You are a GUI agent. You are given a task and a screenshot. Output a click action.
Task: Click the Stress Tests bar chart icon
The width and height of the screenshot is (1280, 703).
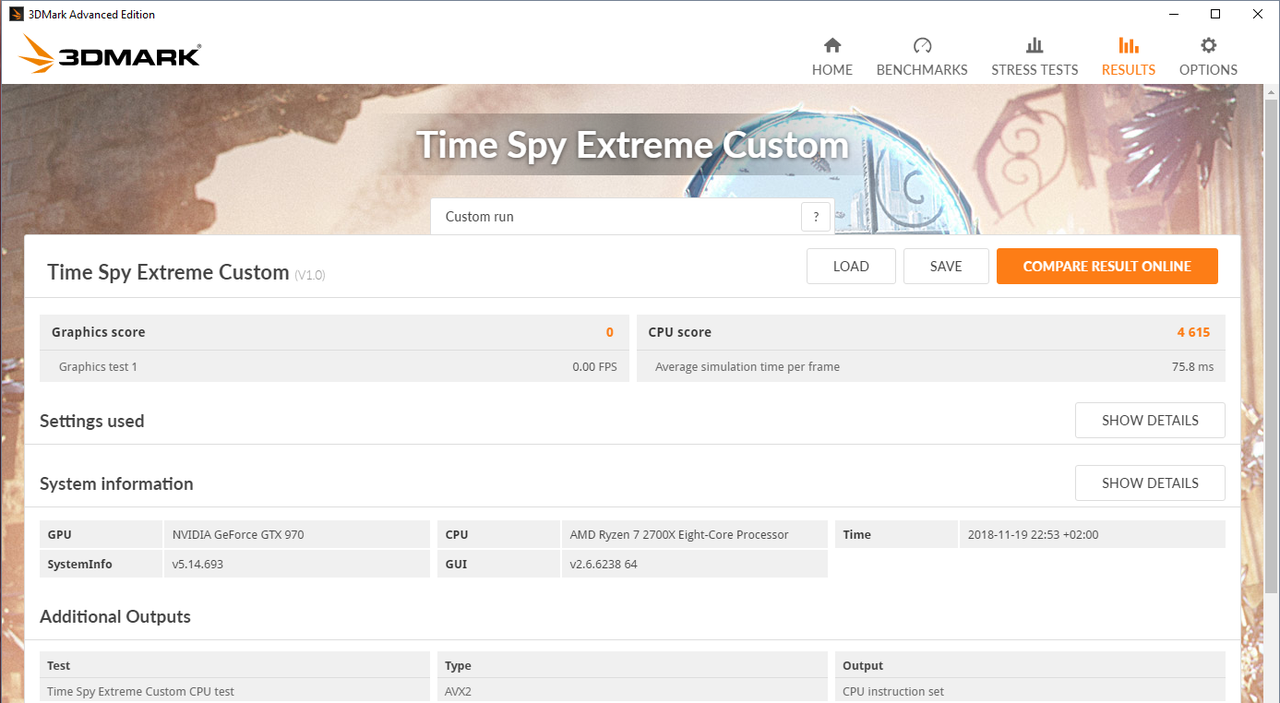coord(1034,45)
